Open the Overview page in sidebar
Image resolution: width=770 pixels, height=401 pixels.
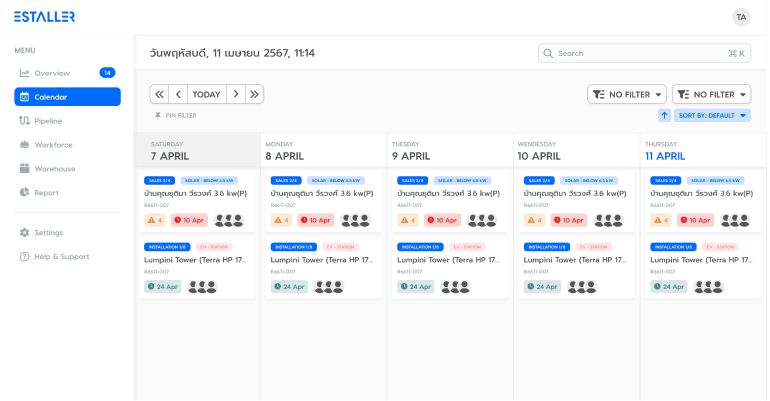pos(52,73)
